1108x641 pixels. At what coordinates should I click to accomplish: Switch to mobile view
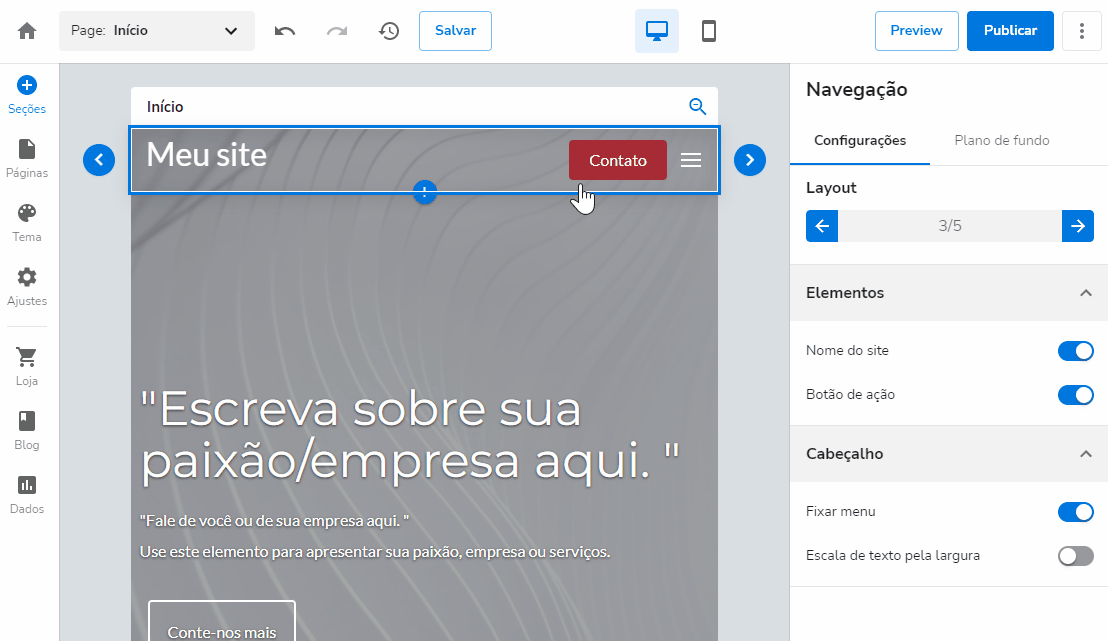point(709,31)
